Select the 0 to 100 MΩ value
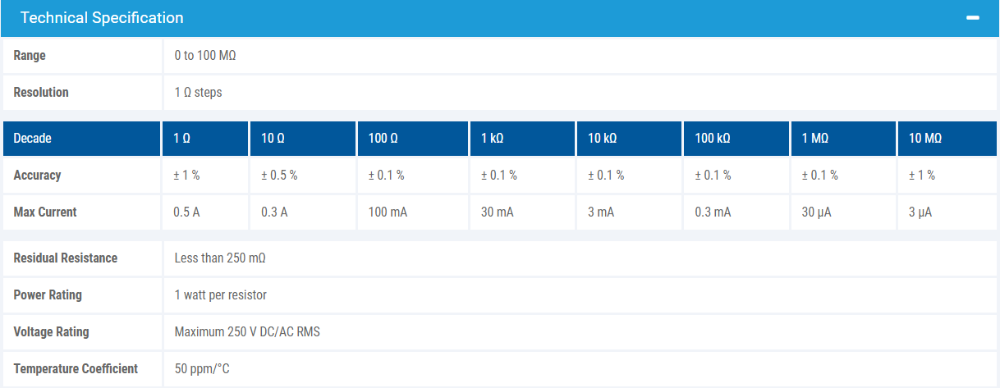Screen dimensions: 1000x388 (205, 56)
